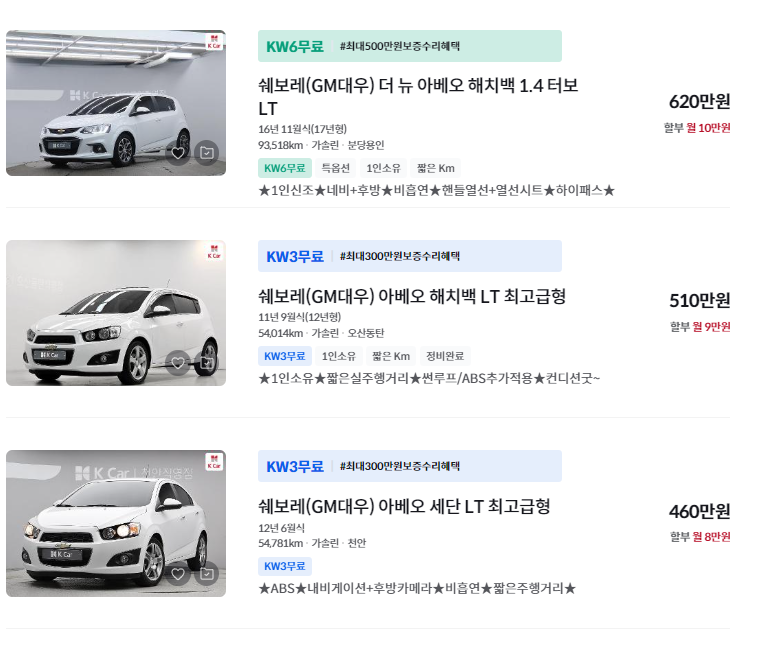Click the KW6무료 warranty banner

(410, 46)
